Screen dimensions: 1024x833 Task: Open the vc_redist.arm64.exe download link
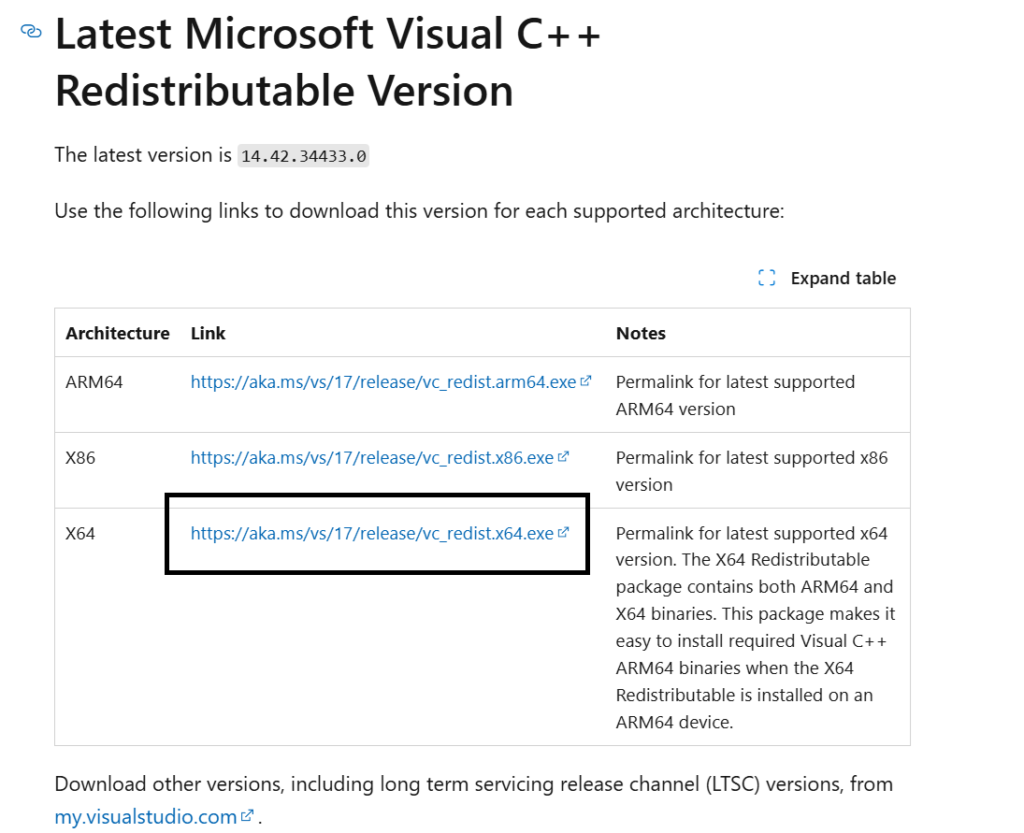pos(383,382)
